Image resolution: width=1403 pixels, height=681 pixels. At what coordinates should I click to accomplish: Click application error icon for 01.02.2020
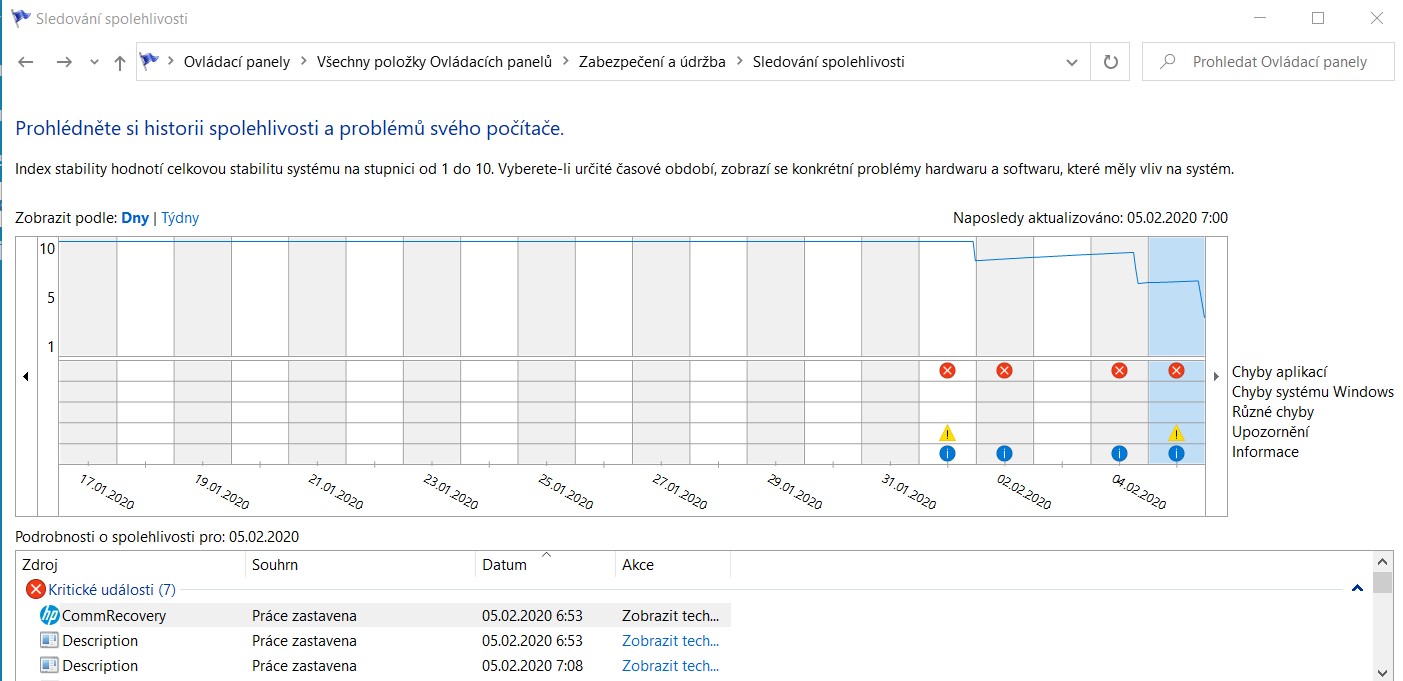[x=947, y=371]
